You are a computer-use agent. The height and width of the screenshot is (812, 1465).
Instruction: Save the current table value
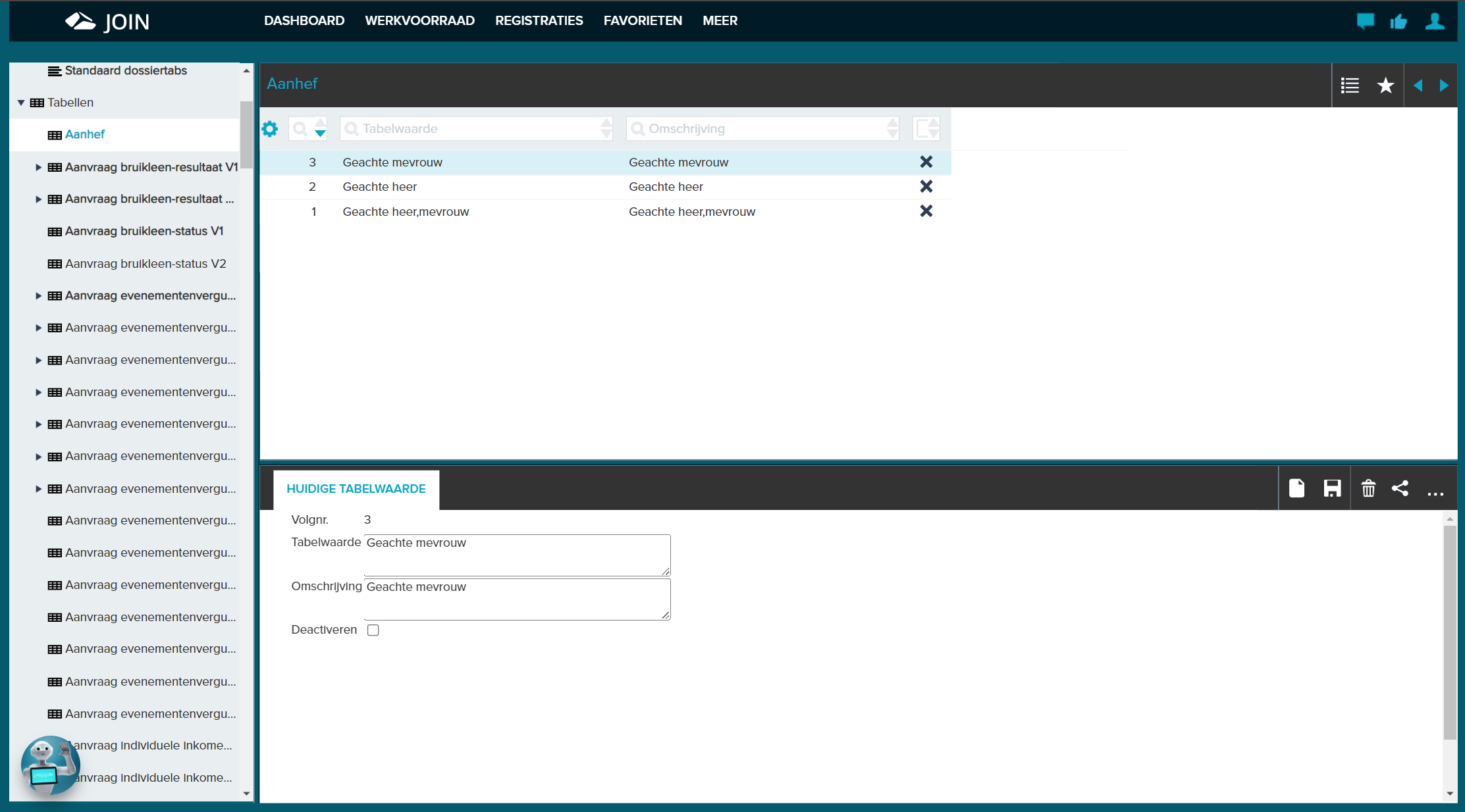[1333, 488]
